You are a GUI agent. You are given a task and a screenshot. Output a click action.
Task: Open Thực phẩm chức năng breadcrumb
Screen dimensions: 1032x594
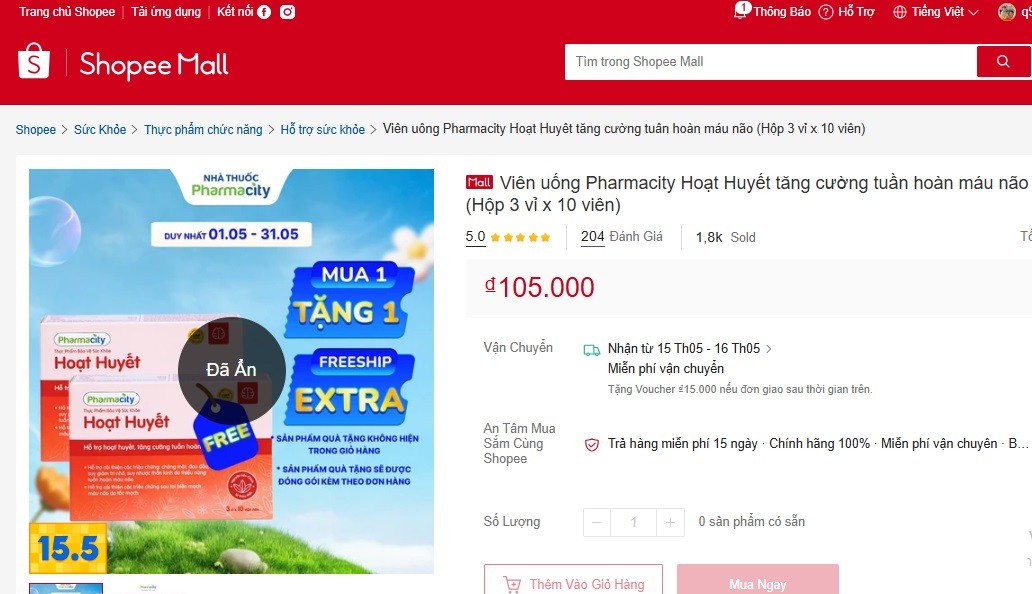click(x=203, y=130)
